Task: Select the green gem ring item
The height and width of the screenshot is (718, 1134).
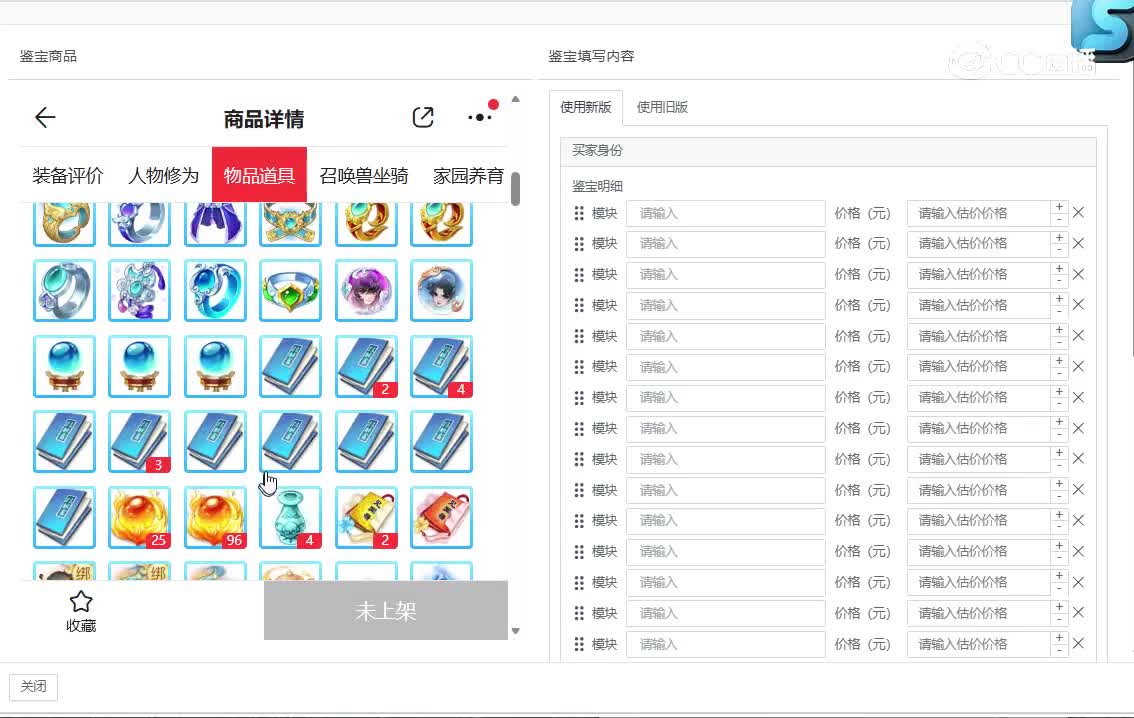Action: (x=291, y=291)
